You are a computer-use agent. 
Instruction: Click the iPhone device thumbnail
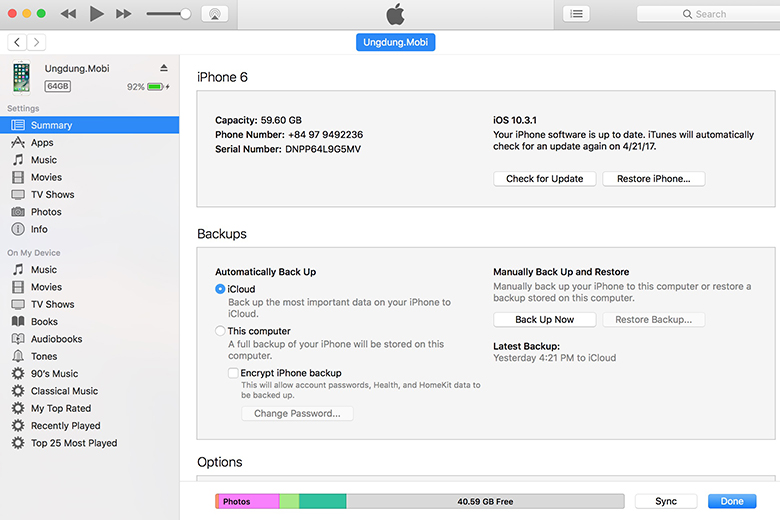(x=21, y=77)
